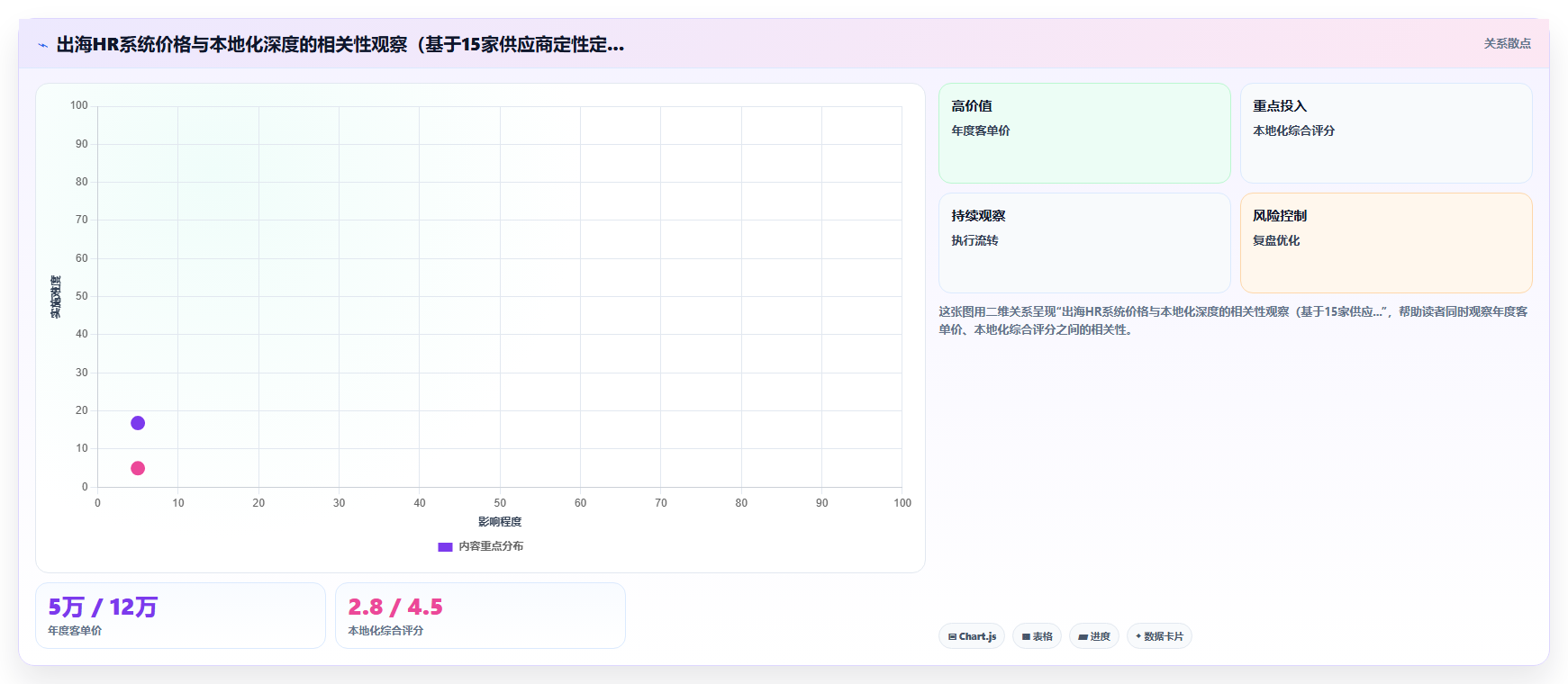Click the 100 tick on the y-axis
This screenshot has height=684, width=1568.
tap(79, 105)
